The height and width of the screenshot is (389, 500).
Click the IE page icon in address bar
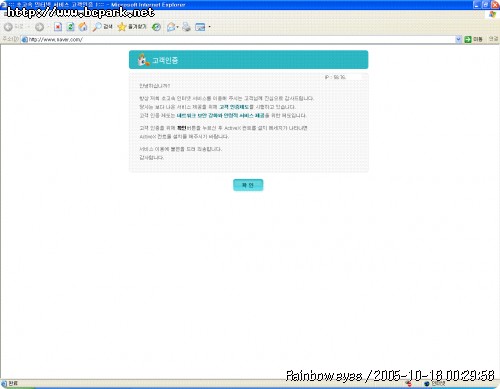click(x=24, y=40)
